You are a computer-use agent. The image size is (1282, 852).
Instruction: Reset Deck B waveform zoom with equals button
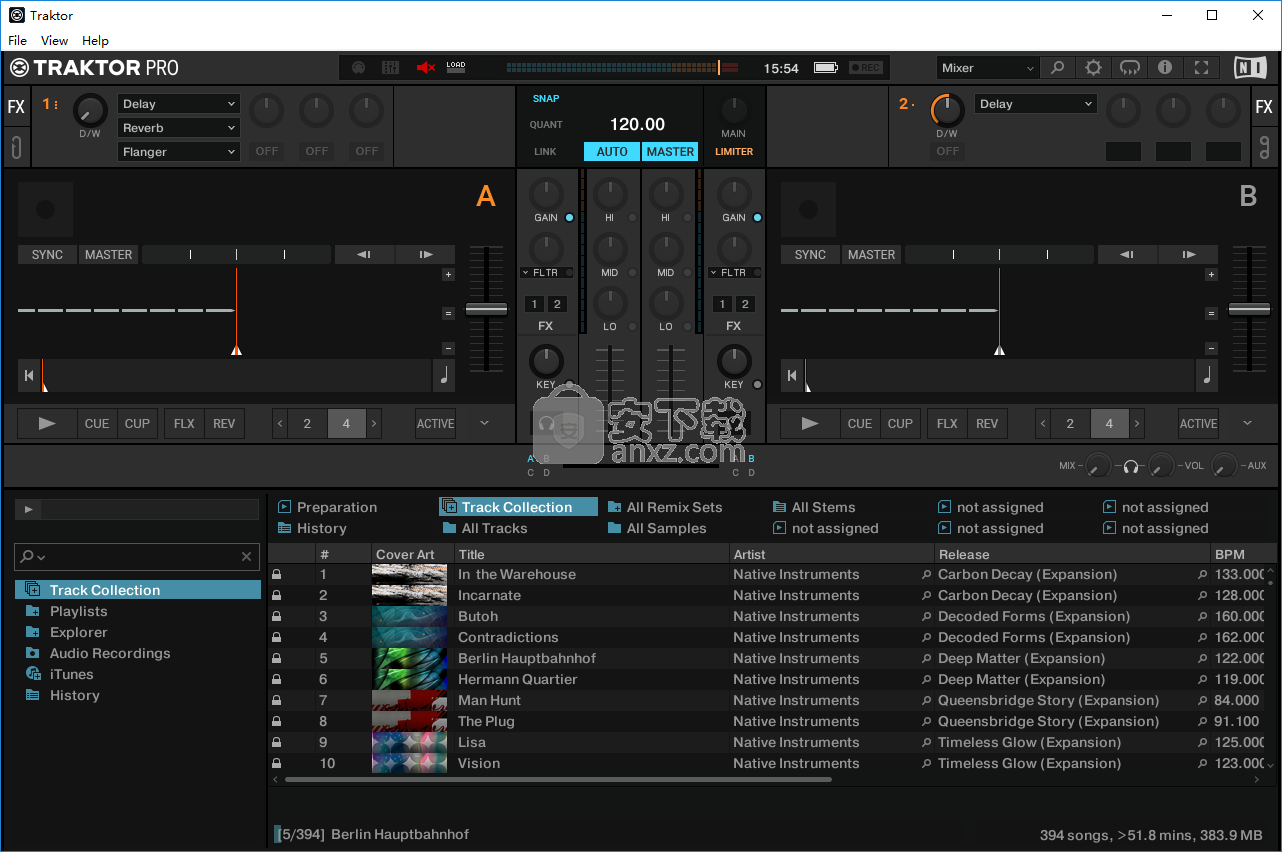click(x=1211, y=313)
